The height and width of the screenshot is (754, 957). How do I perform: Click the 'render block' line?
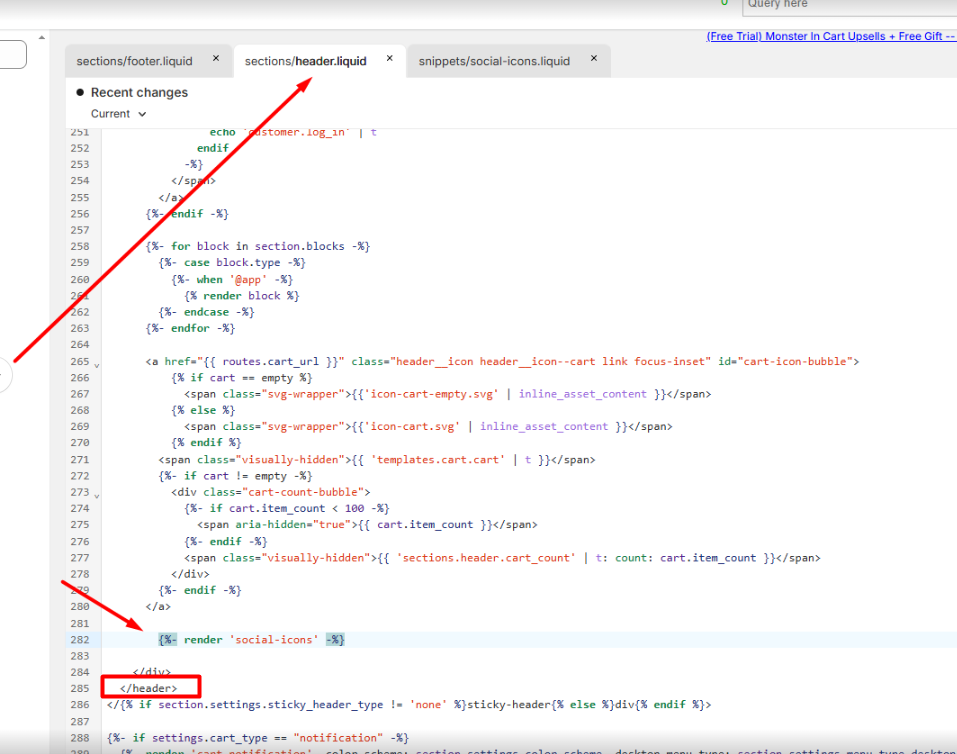click(x=242, y=295)
